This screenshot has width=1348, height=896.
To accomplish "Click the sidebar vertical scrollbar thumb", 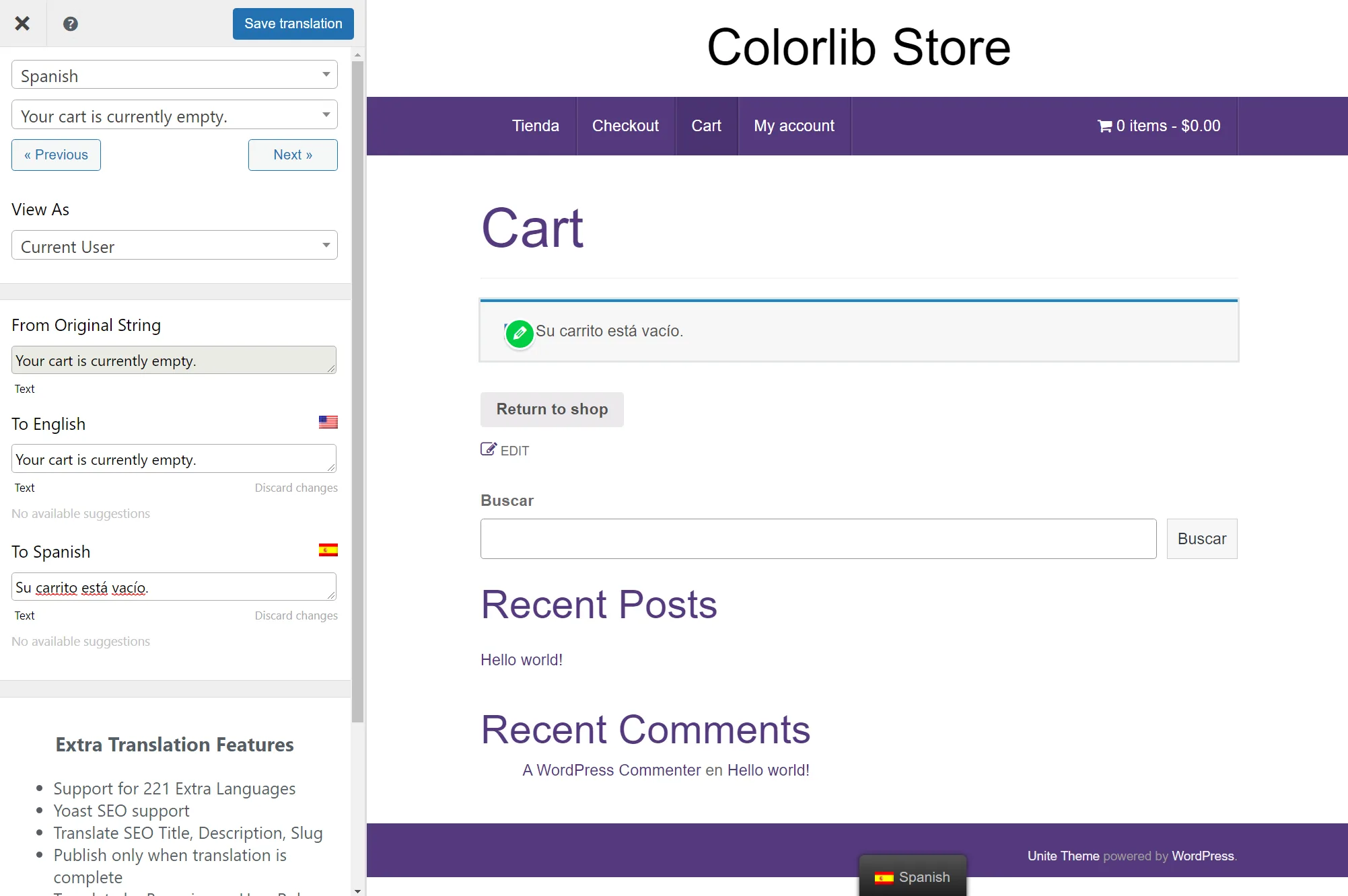I will pos(357,392).
